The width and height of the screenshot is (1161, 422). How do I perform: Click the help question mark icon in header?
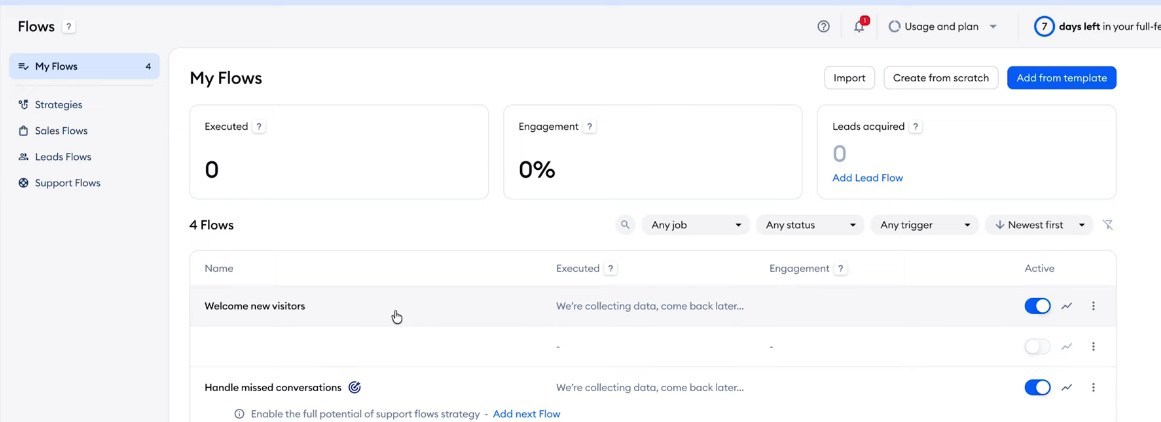point(823,27)
